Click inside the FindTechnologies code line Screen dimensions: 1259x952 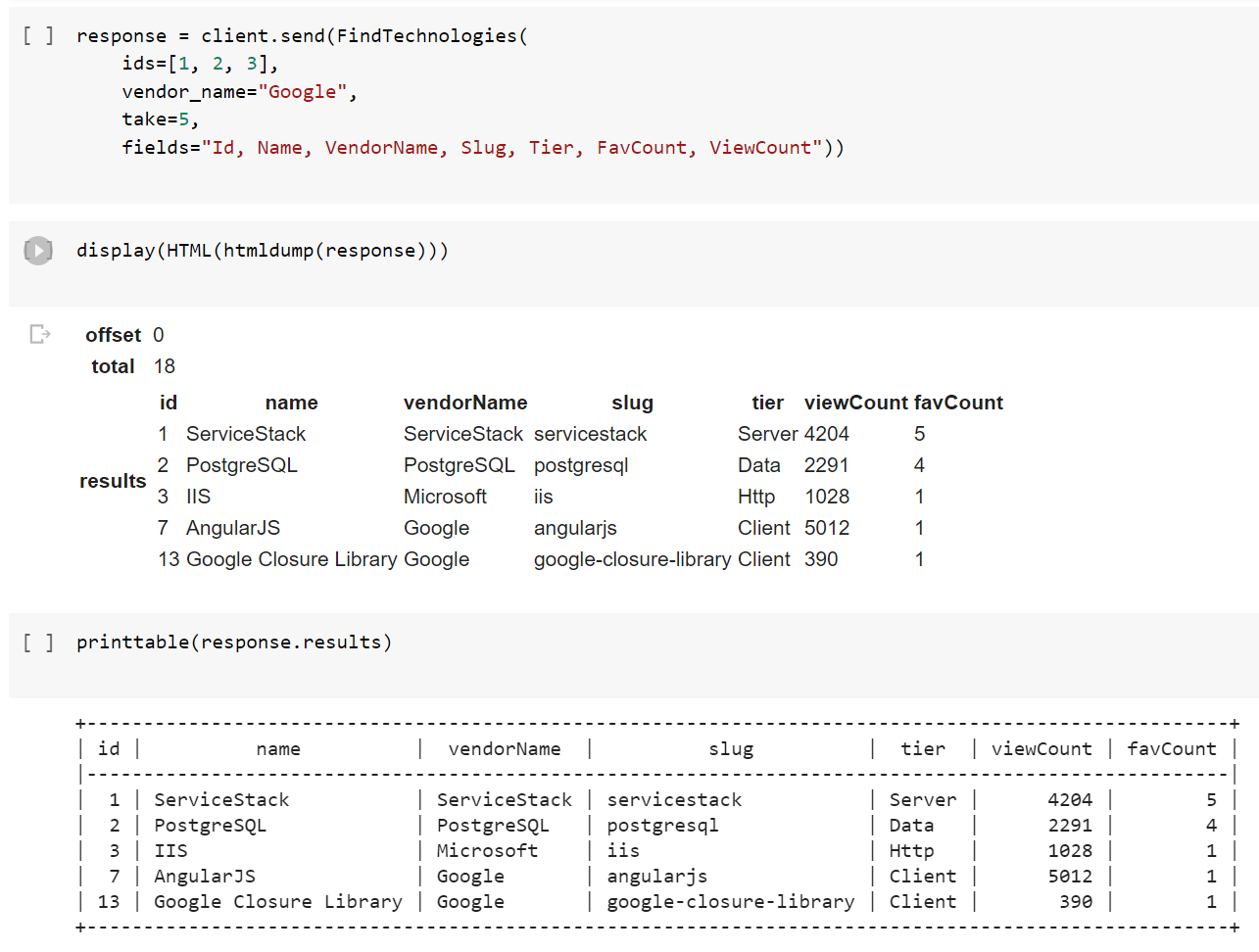point(302,36)
